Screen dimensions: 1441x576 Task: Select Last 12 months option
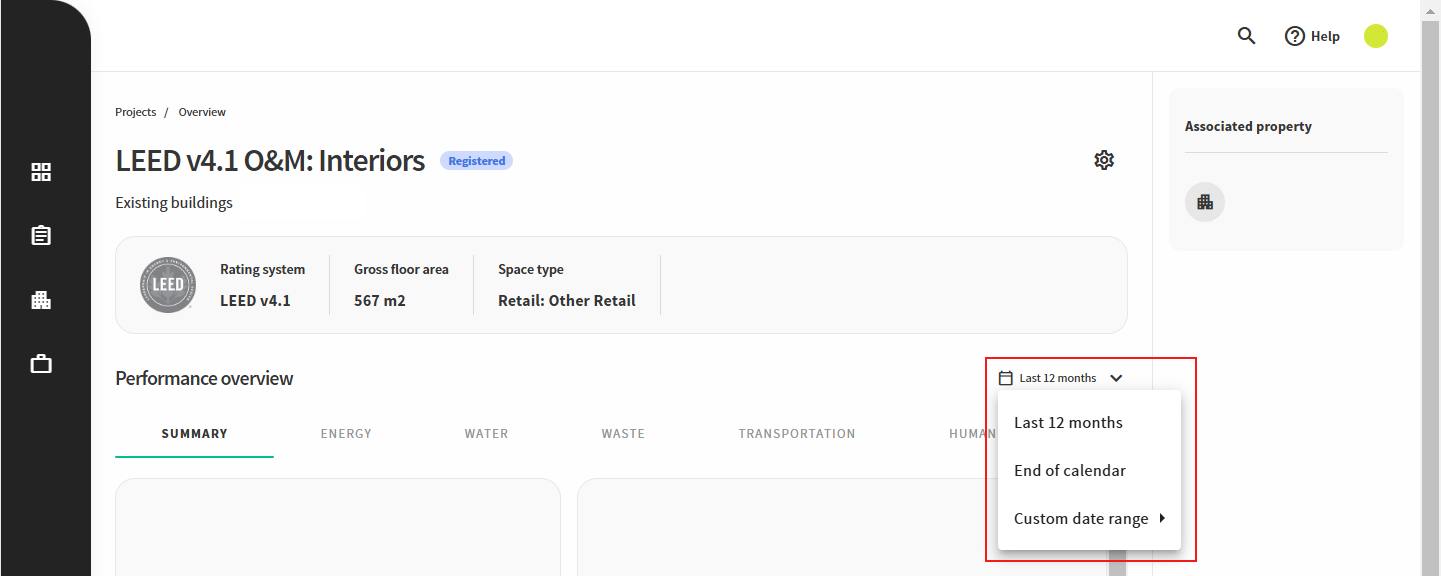coord(1089,422)
